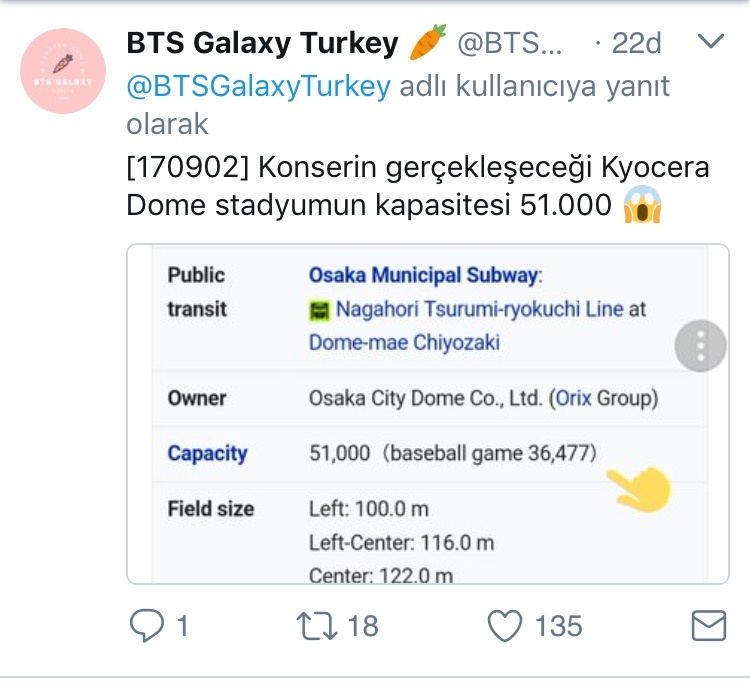The height and width of the screenshot is (682, 750).
Task: Click the pointing hand emoji on image
Action: [640, 487]
